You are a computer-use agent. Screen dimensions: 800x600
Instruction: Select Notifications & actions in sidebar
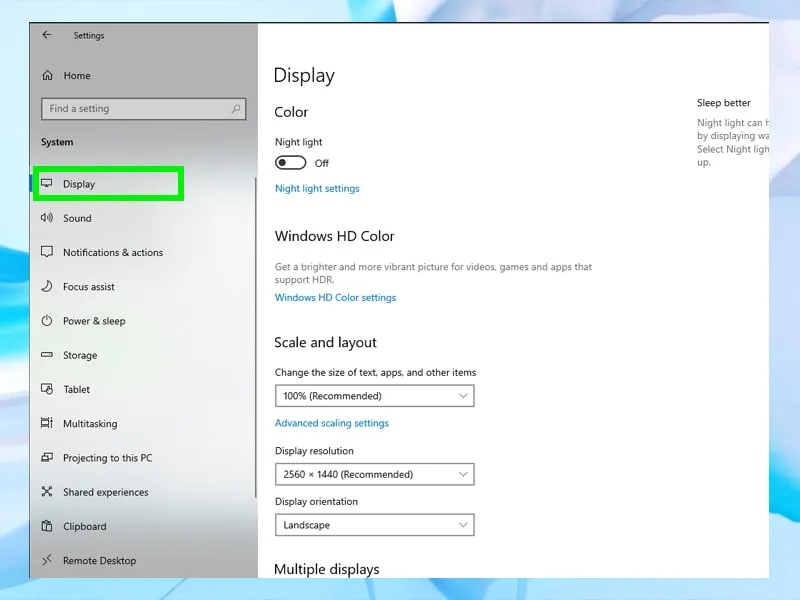point(112,253)
